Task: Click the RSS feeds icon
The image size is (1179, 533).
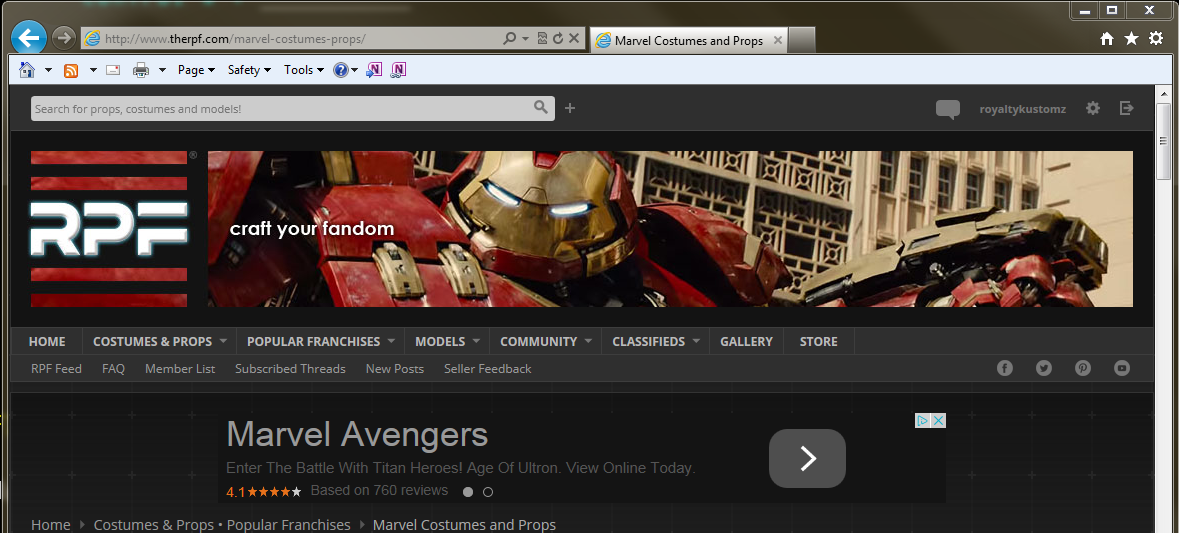Action: (x=71, y=71)
